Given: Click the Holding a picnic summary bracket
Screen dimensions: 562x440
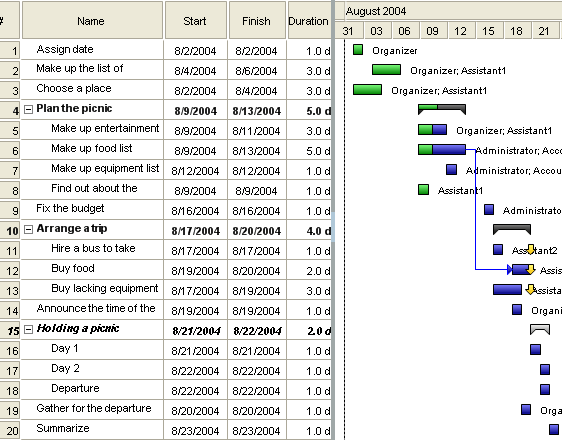Looking at the screenshot, I should point(540,329).
